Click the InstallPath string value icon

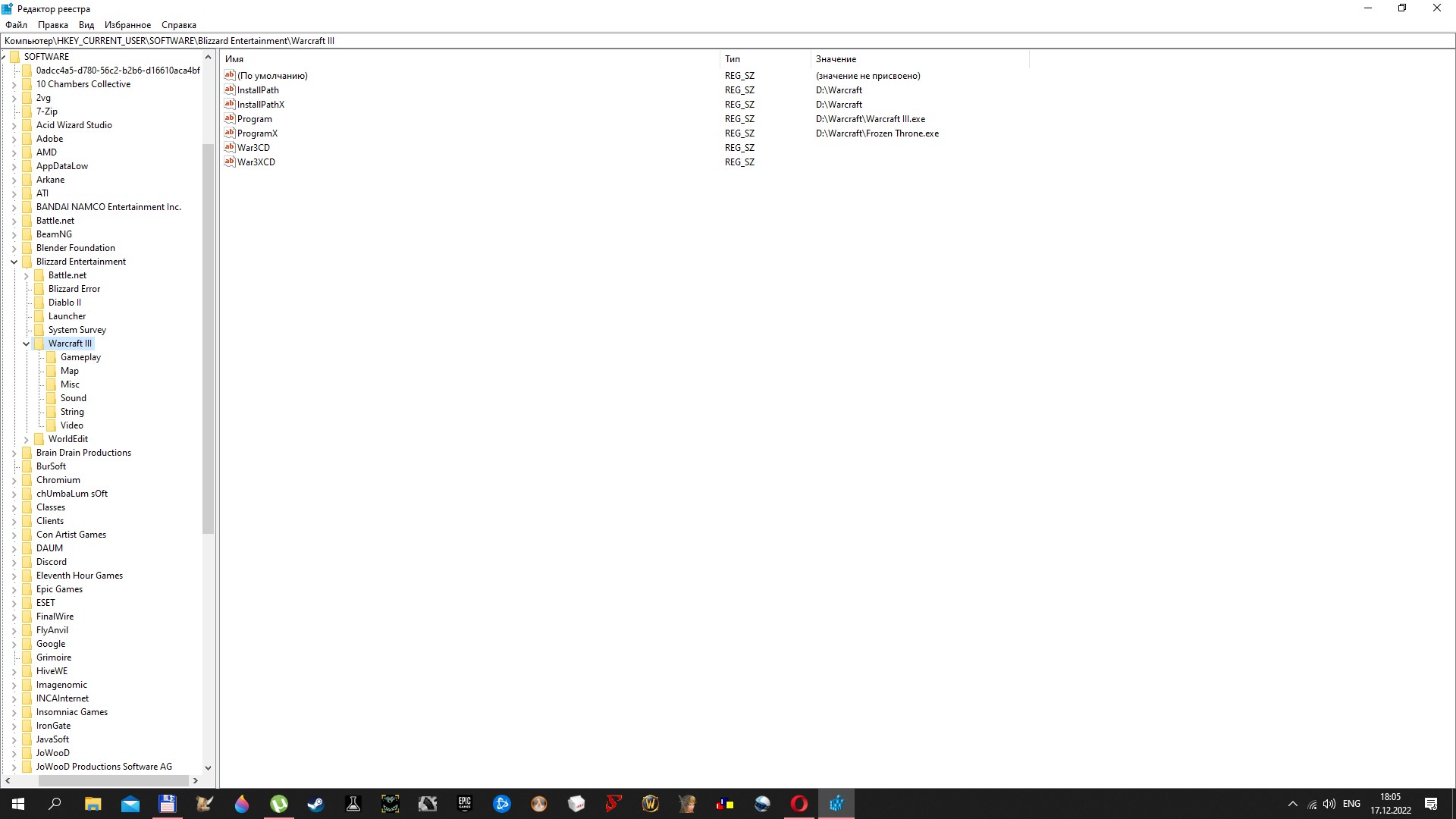(x=230, y=89)
